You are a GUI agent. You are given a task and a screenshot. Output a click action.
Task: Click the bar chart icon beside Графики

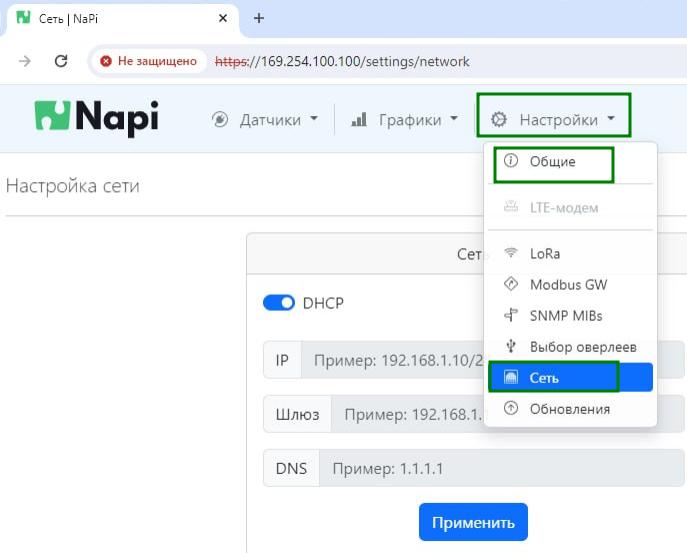[359, 119]
